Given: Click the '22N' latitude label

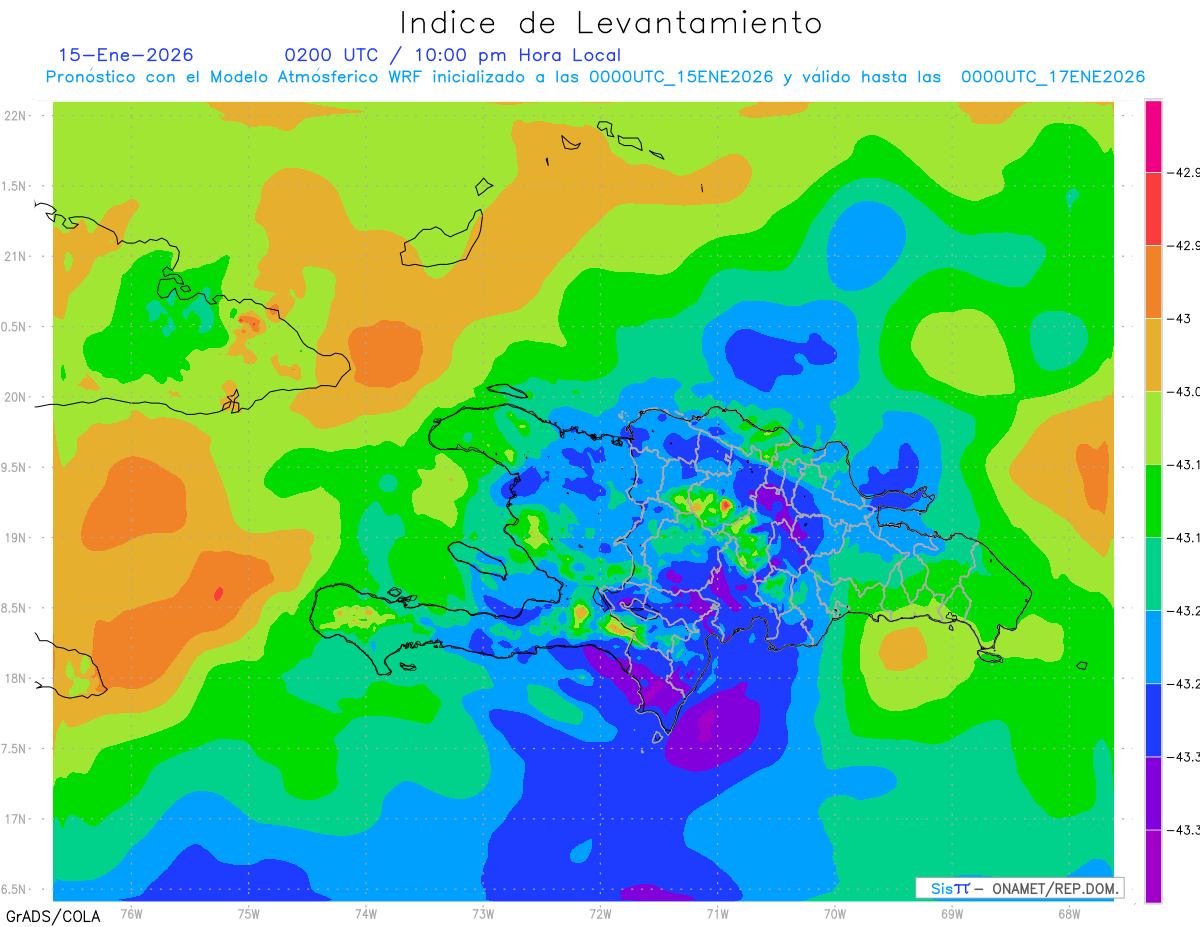Looking at the screenshot, I should [15, 115].
